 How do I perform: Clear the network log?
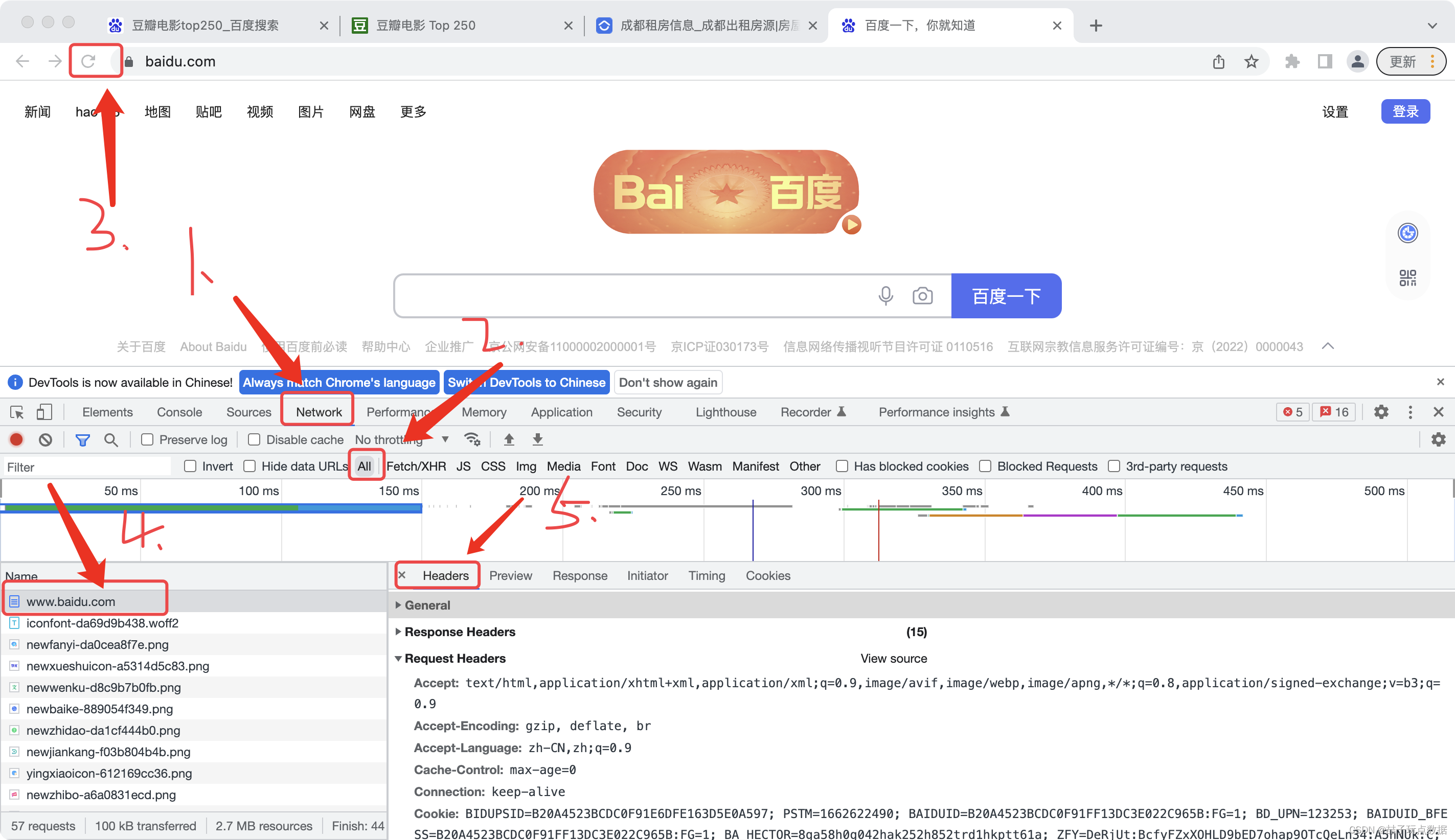tap(46, 439)
